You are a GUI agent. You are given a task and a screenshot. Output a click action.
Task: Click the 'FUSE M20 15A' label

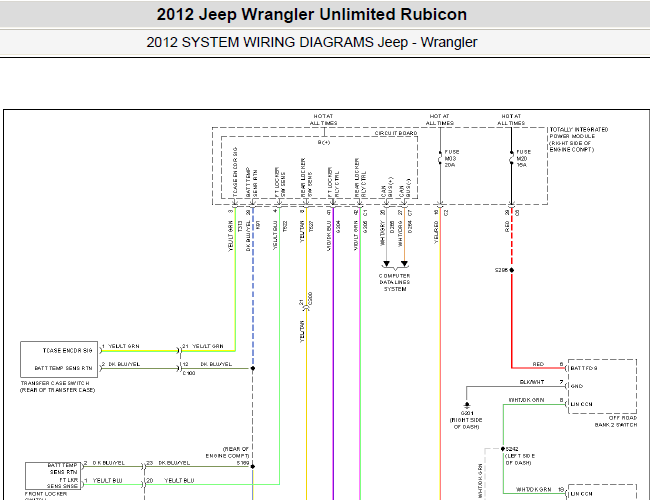click(524, 158)
